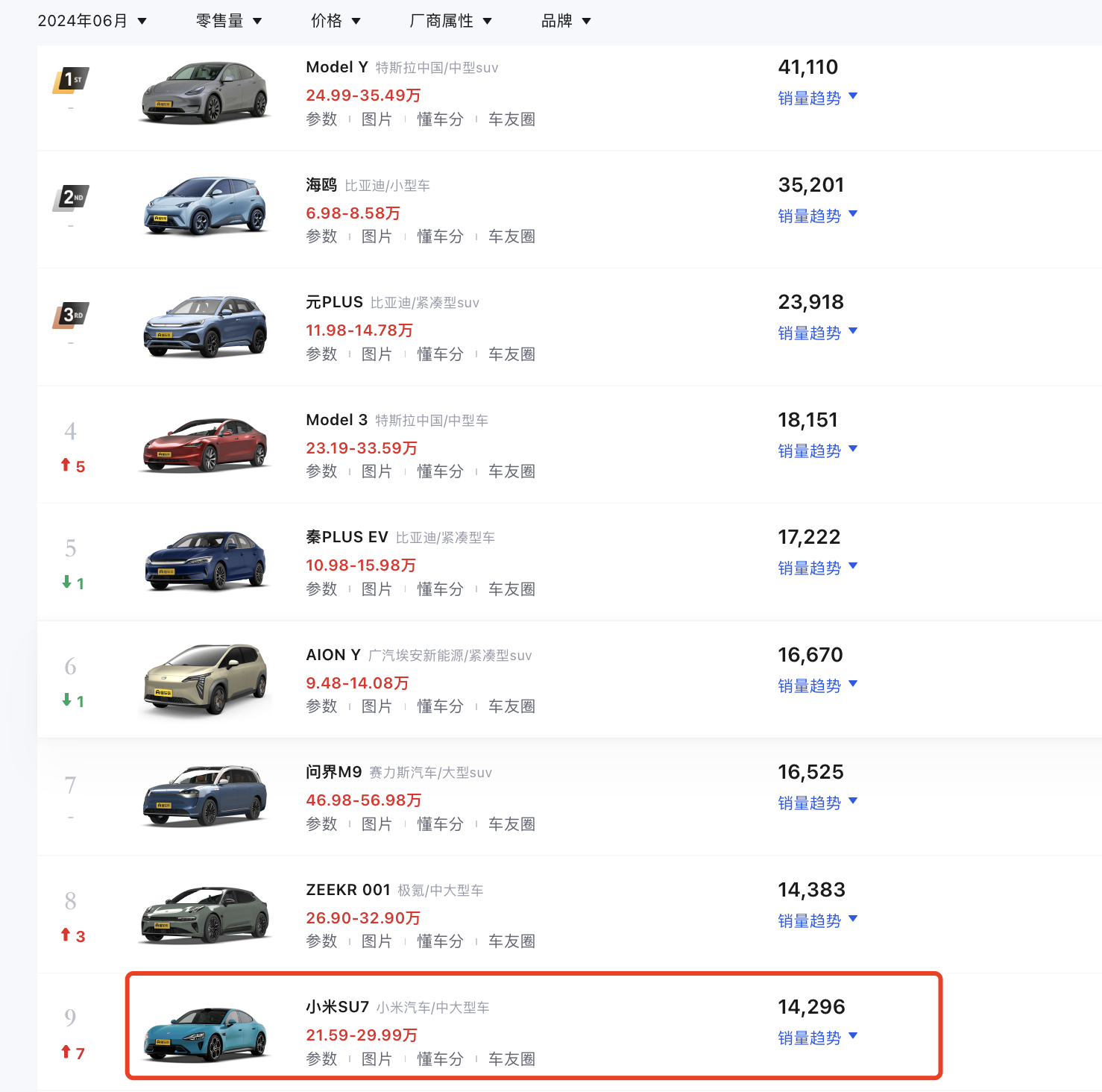Open 图片 link for 元PLUS
This screenshot has width=1102, height=1092.
377,354
